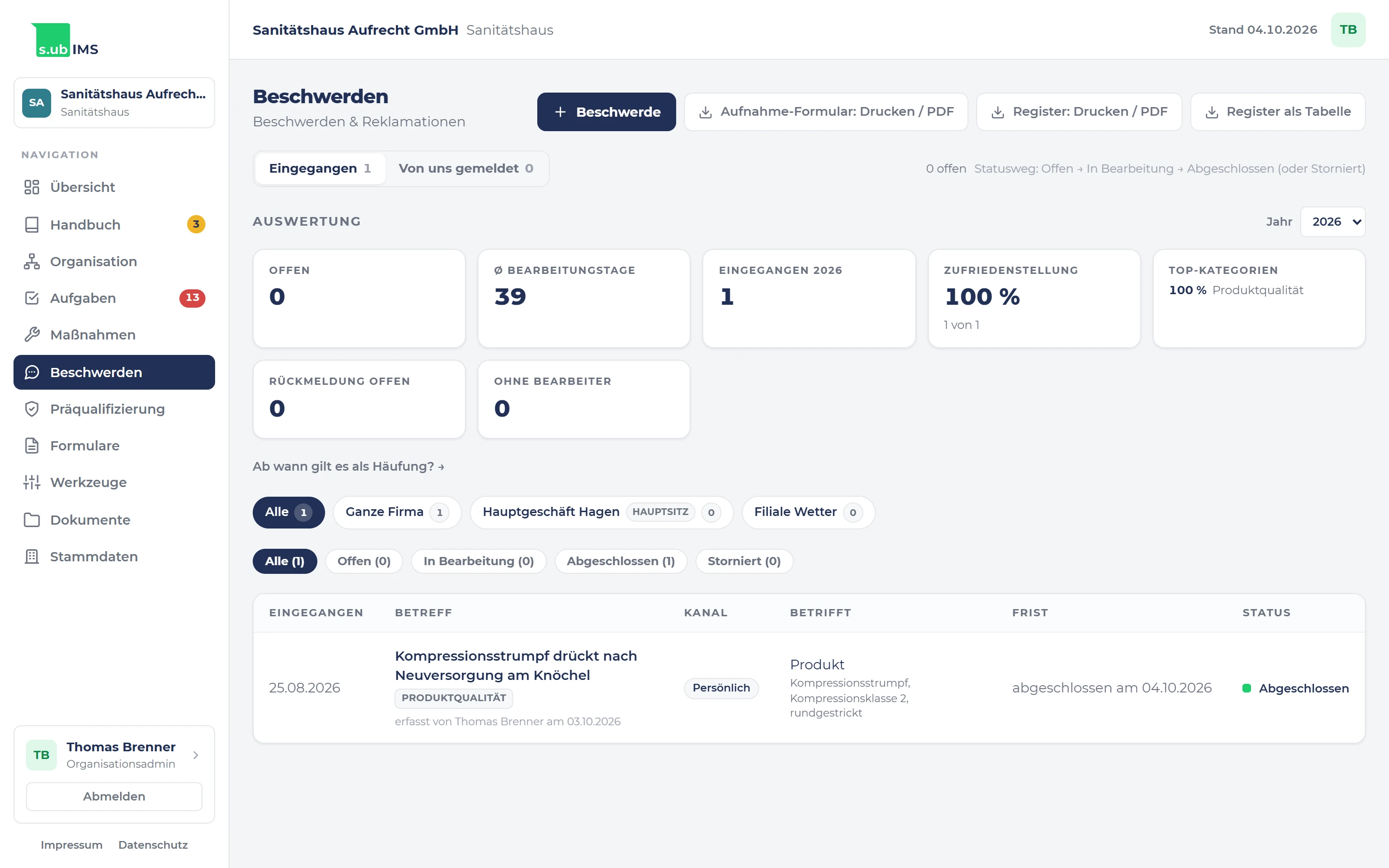Click the Organisation hierarchy icon
1389x868 pixels.
[x=31, y=261]
